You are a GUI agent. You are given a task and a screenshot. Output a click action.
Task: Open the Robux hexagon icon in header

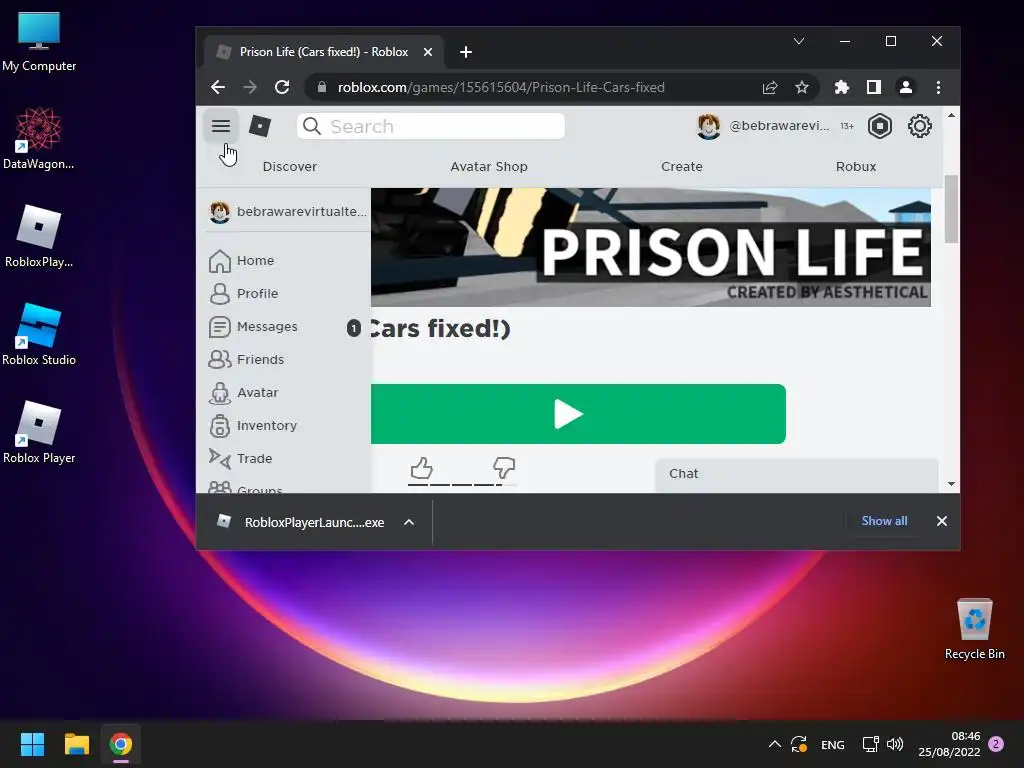point(880,126)
